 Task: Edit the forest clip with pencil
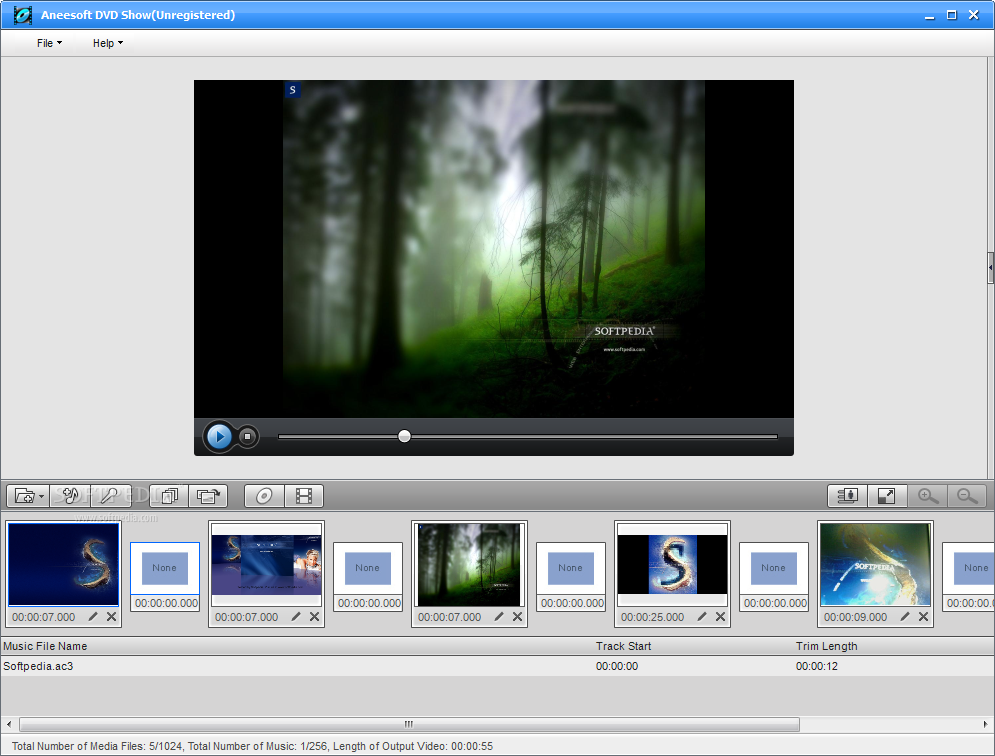499,616
